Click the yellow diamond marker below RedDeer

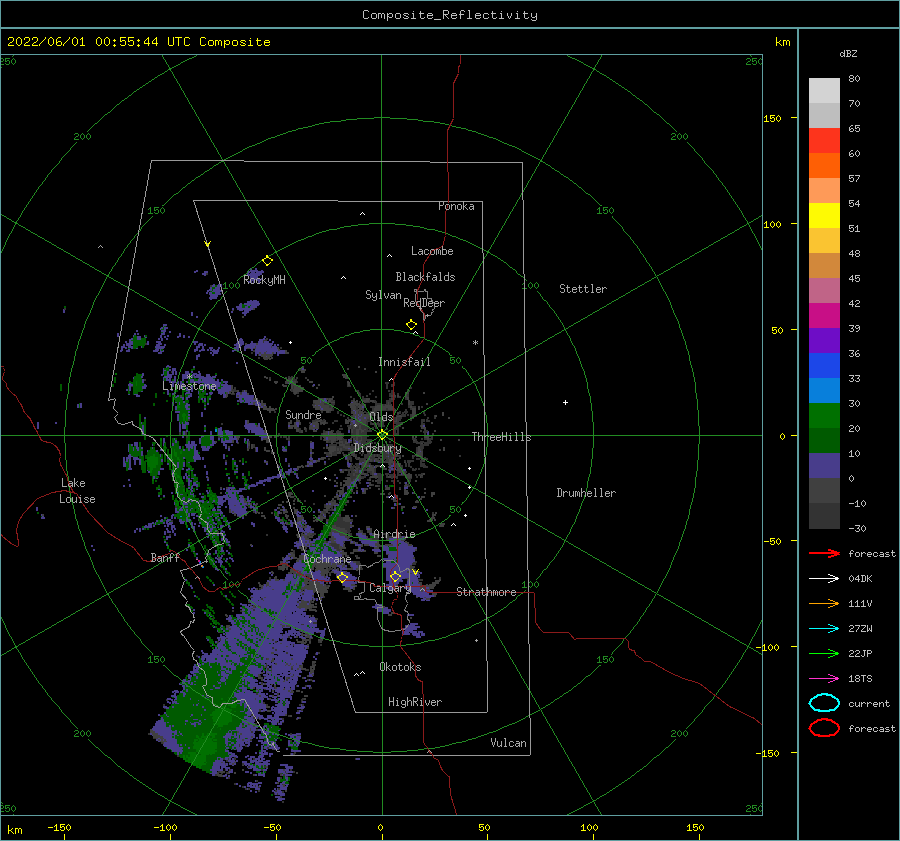click(411, 324)
